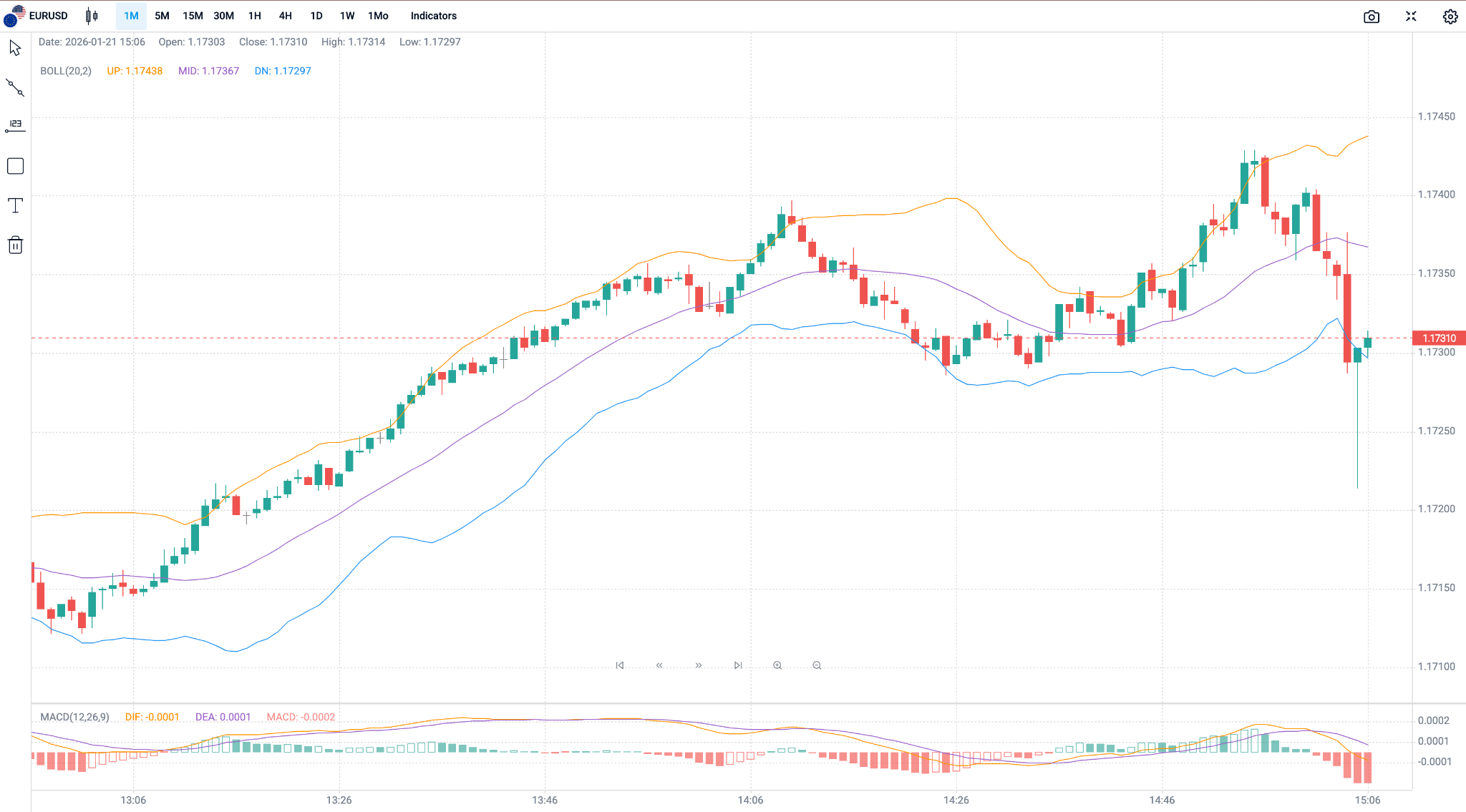Screen dimensions: 1466x812
Task: Open the measurement ruler tool
Action: [x=15, y=127]
